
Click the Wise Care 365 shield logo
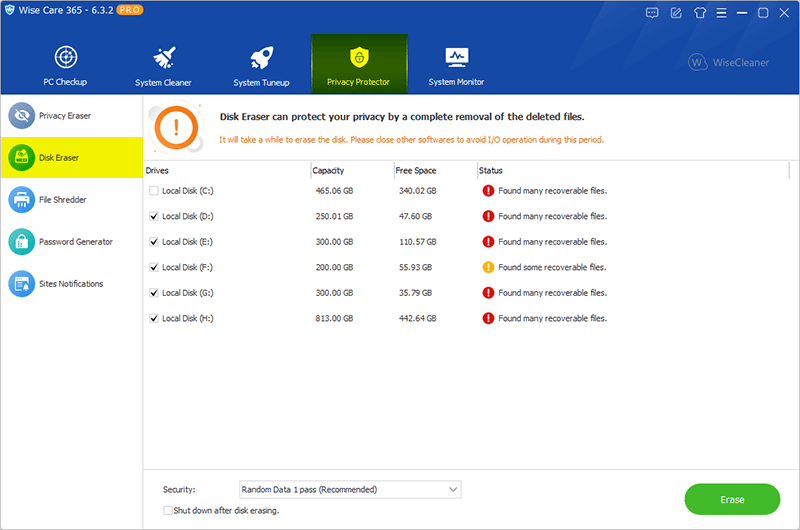tap(10, 10)
